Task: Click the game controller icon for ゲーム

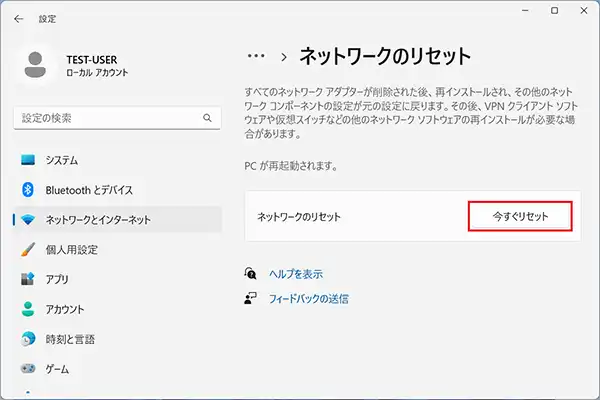Action: 28,369
